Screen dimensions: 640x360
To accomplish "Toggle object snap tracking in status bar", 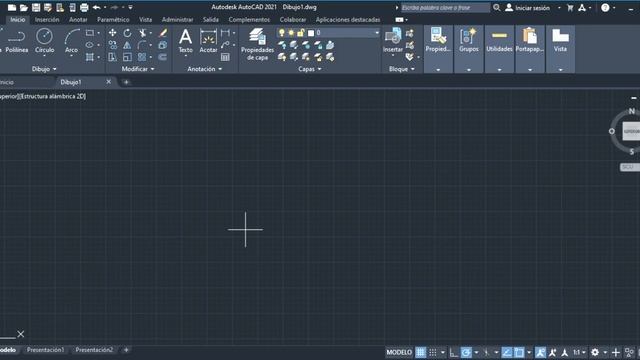I will [x=507, y=352].
